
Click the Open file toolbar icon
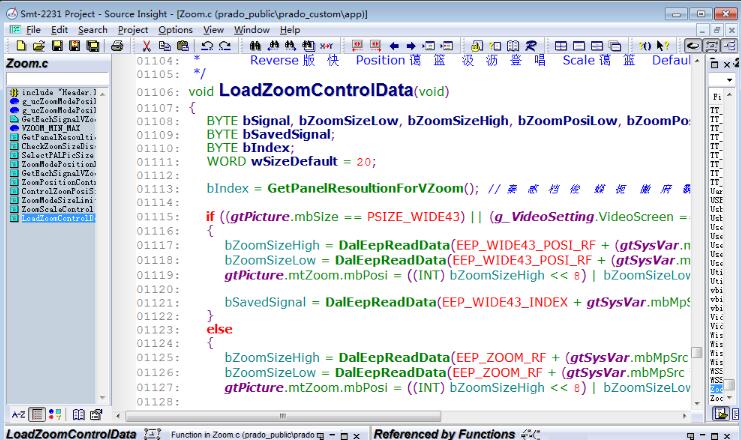(37, 46)
